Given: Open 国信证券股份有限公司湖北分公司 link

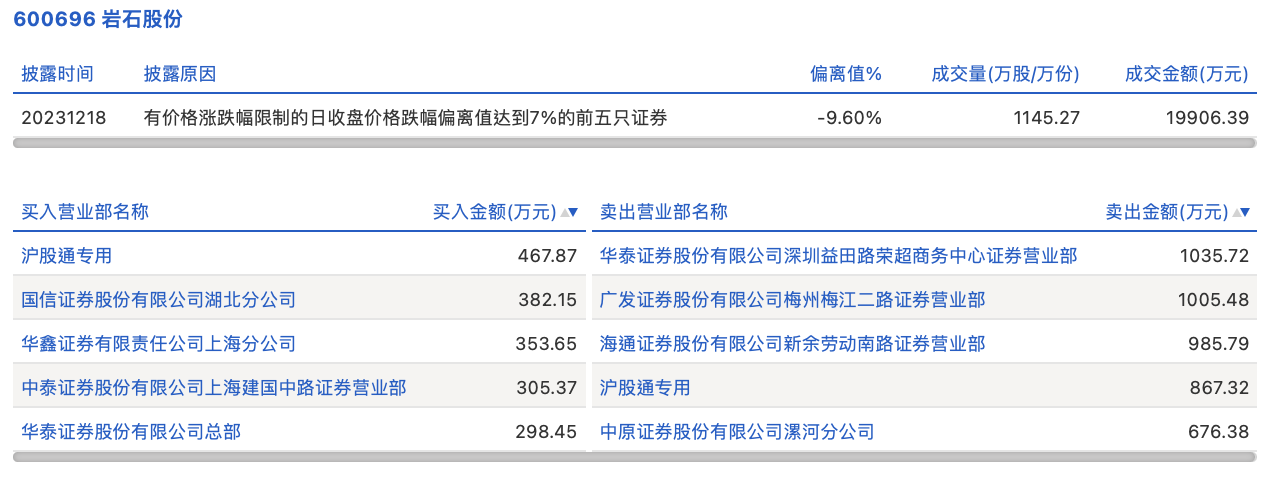Looking at the screenshot, I should pos(158,300).
